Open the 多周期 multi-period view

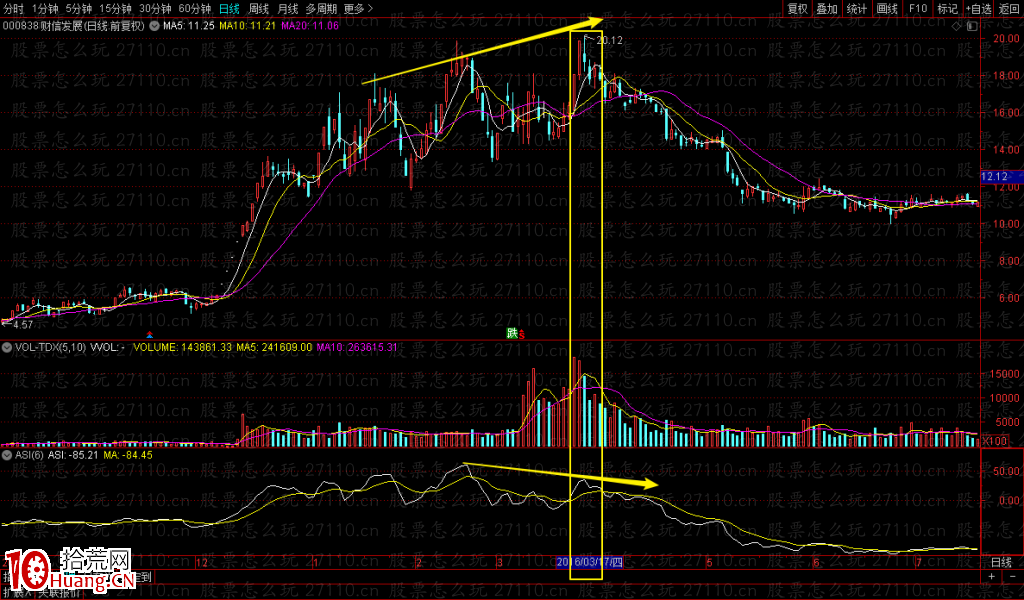click(x=321, y=8)
